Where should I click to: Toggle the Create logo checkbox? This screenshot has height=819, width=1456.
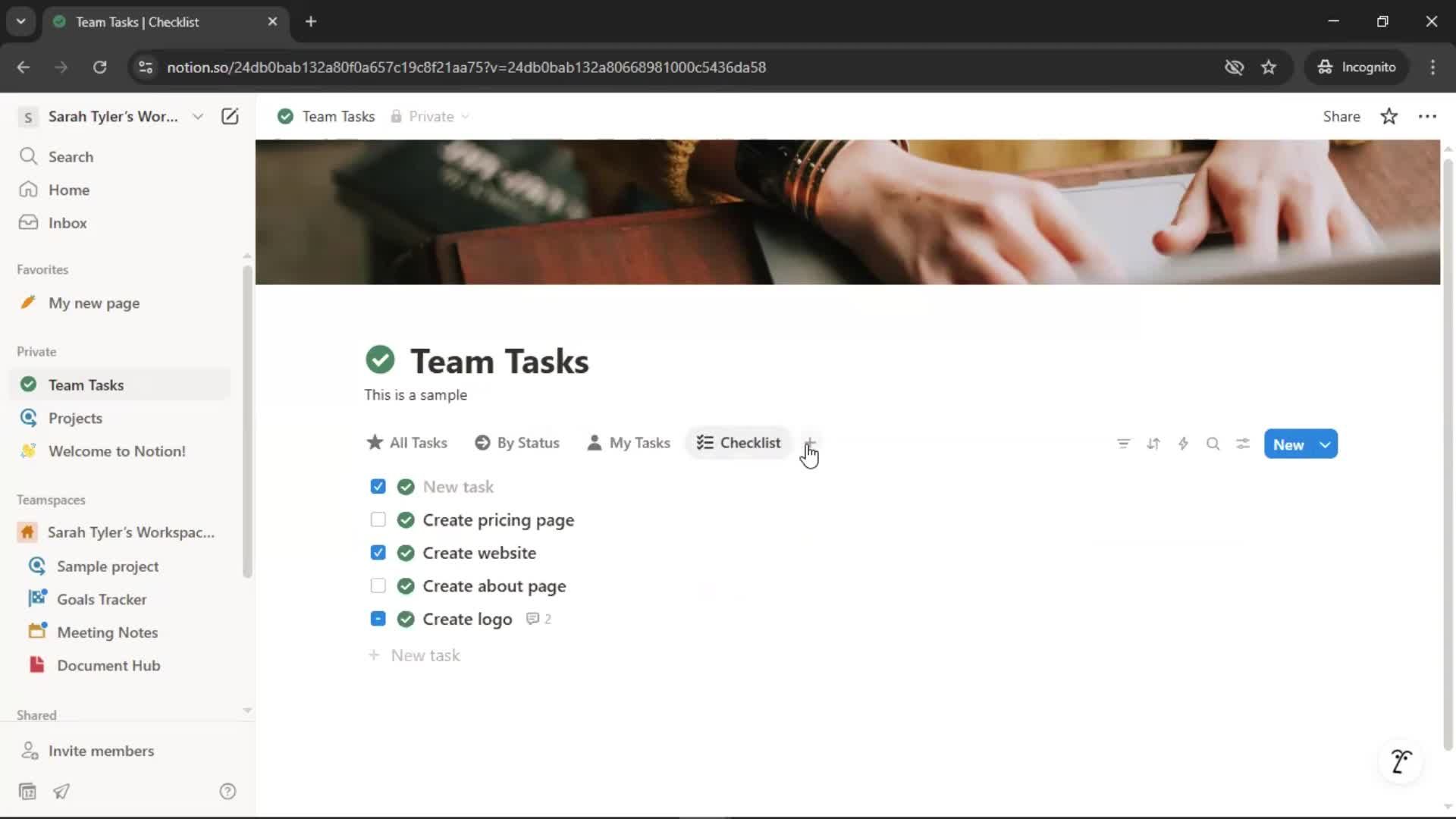coord(378,619)
